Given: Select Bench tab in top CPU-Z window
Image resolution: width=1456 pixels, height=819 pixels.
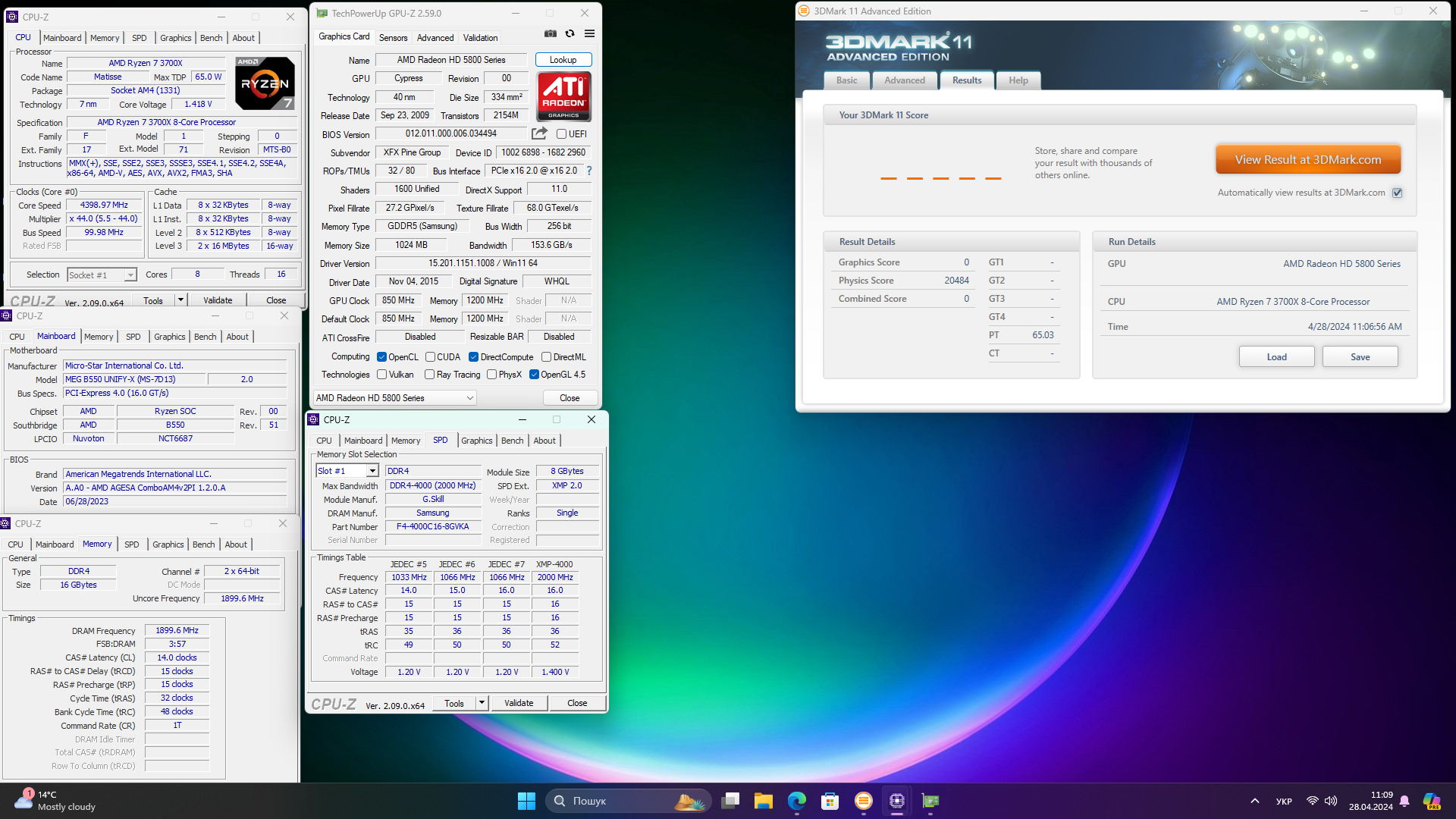Looking at the screenshot, I should (x=212, y=38).
